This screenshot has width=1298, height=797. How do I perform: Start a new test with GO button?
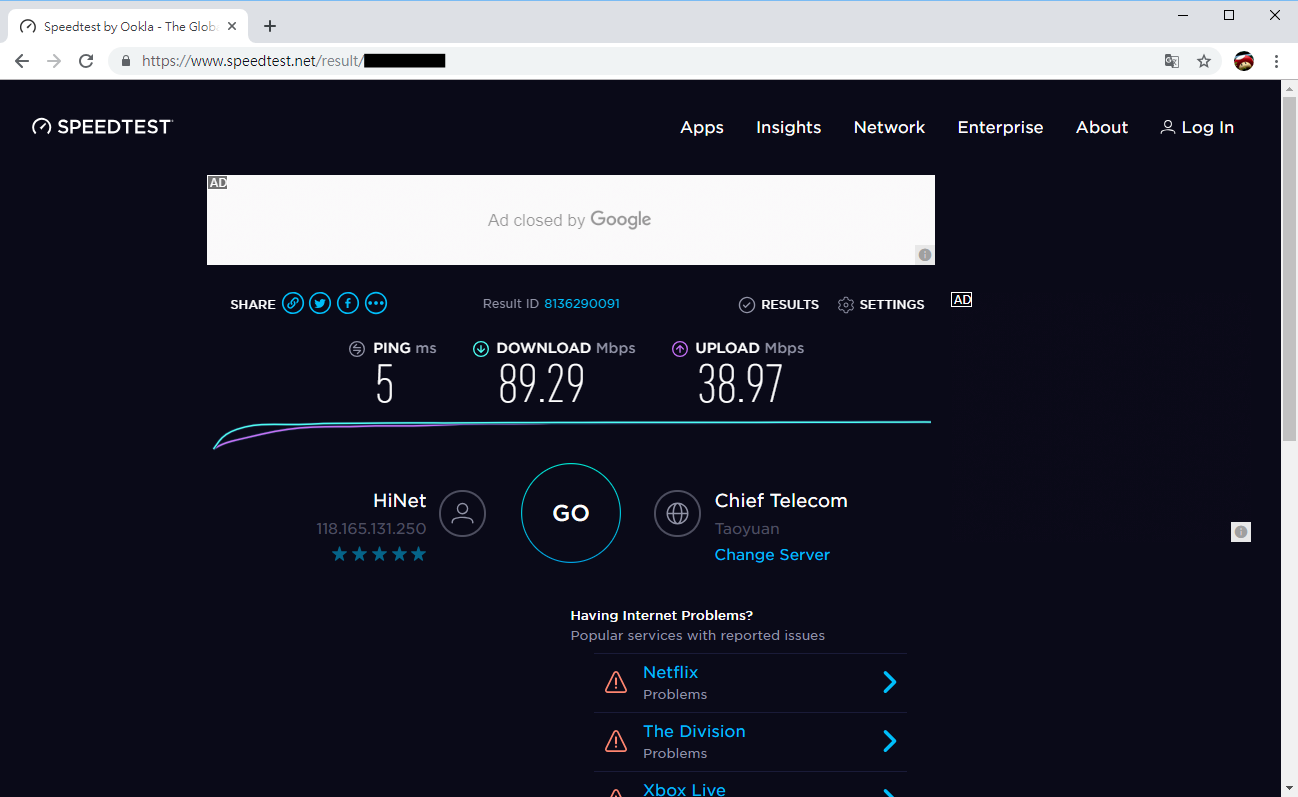(571, 513)
